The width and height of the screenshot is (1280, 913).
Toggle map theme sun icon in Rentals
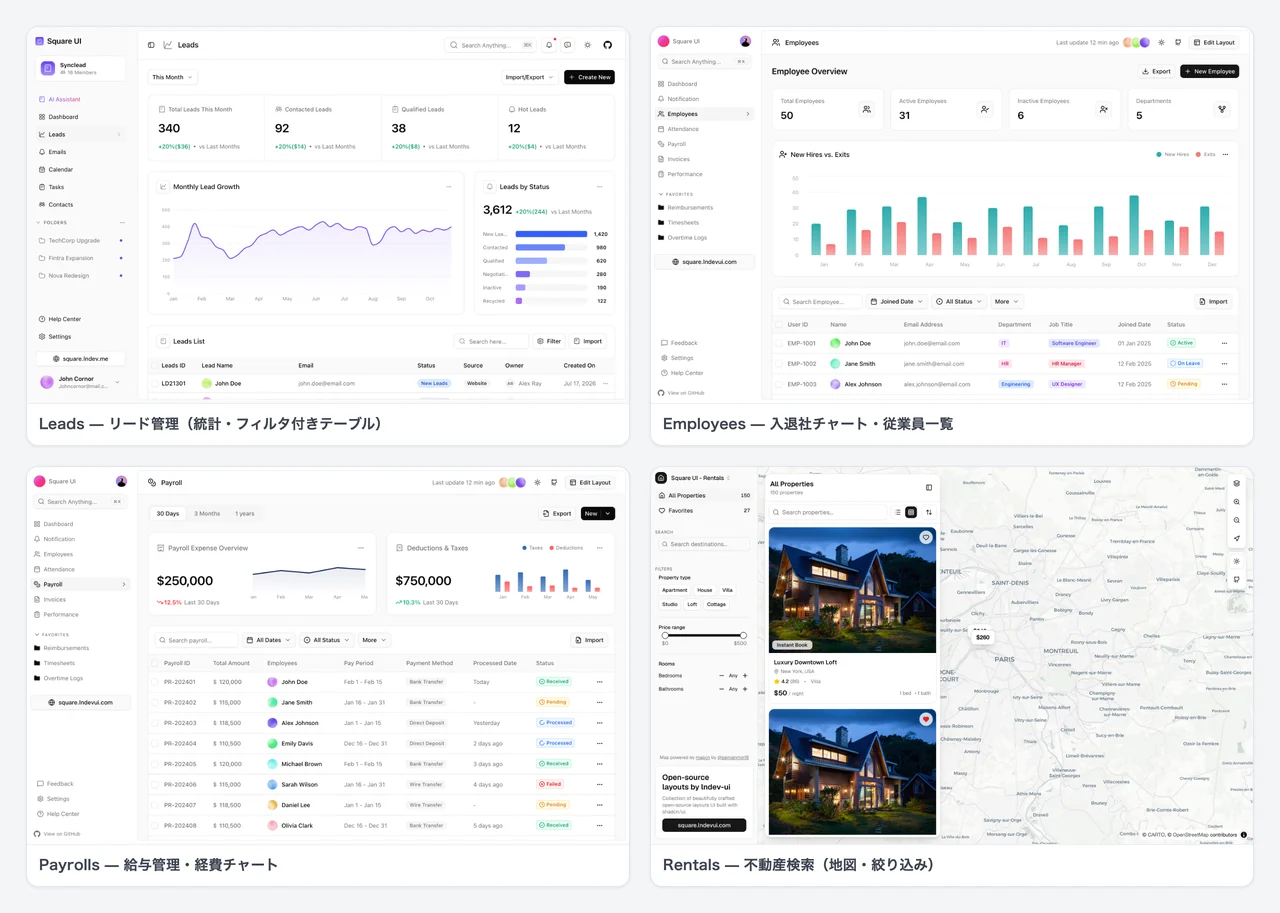tap(1237, 561)
